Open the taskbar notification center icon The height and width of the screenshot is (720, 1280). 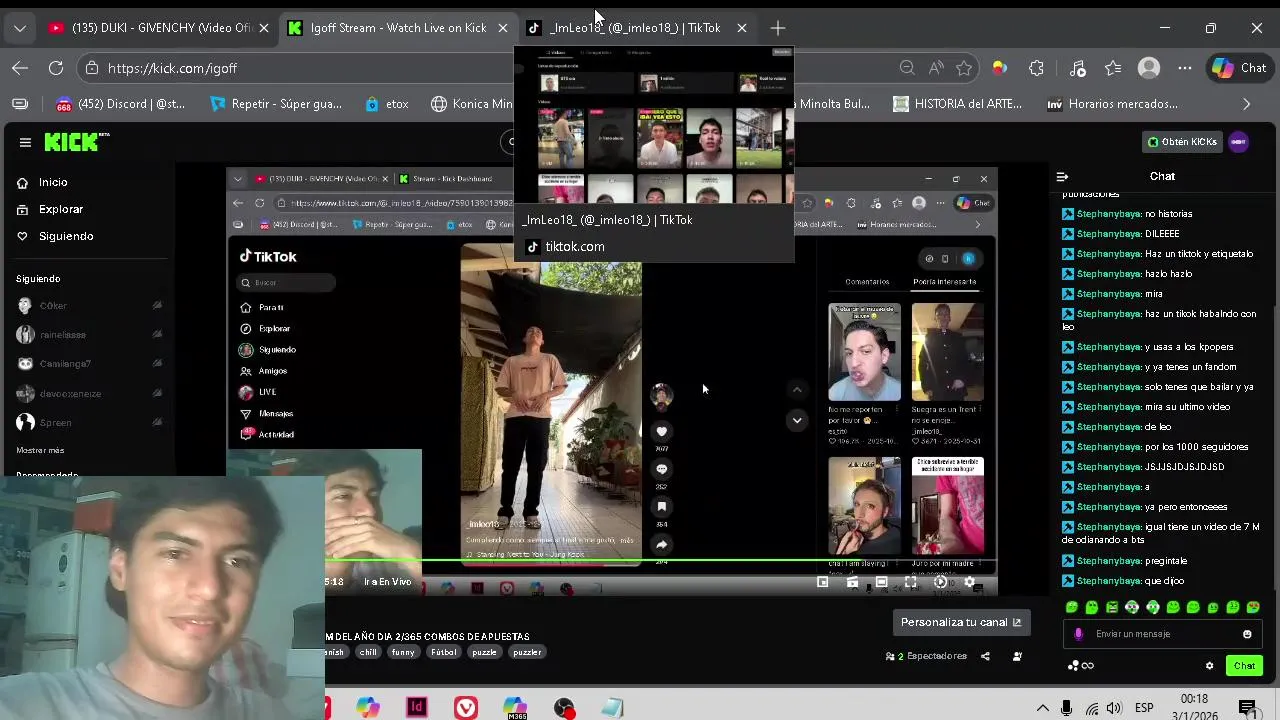coord(1247,708)
